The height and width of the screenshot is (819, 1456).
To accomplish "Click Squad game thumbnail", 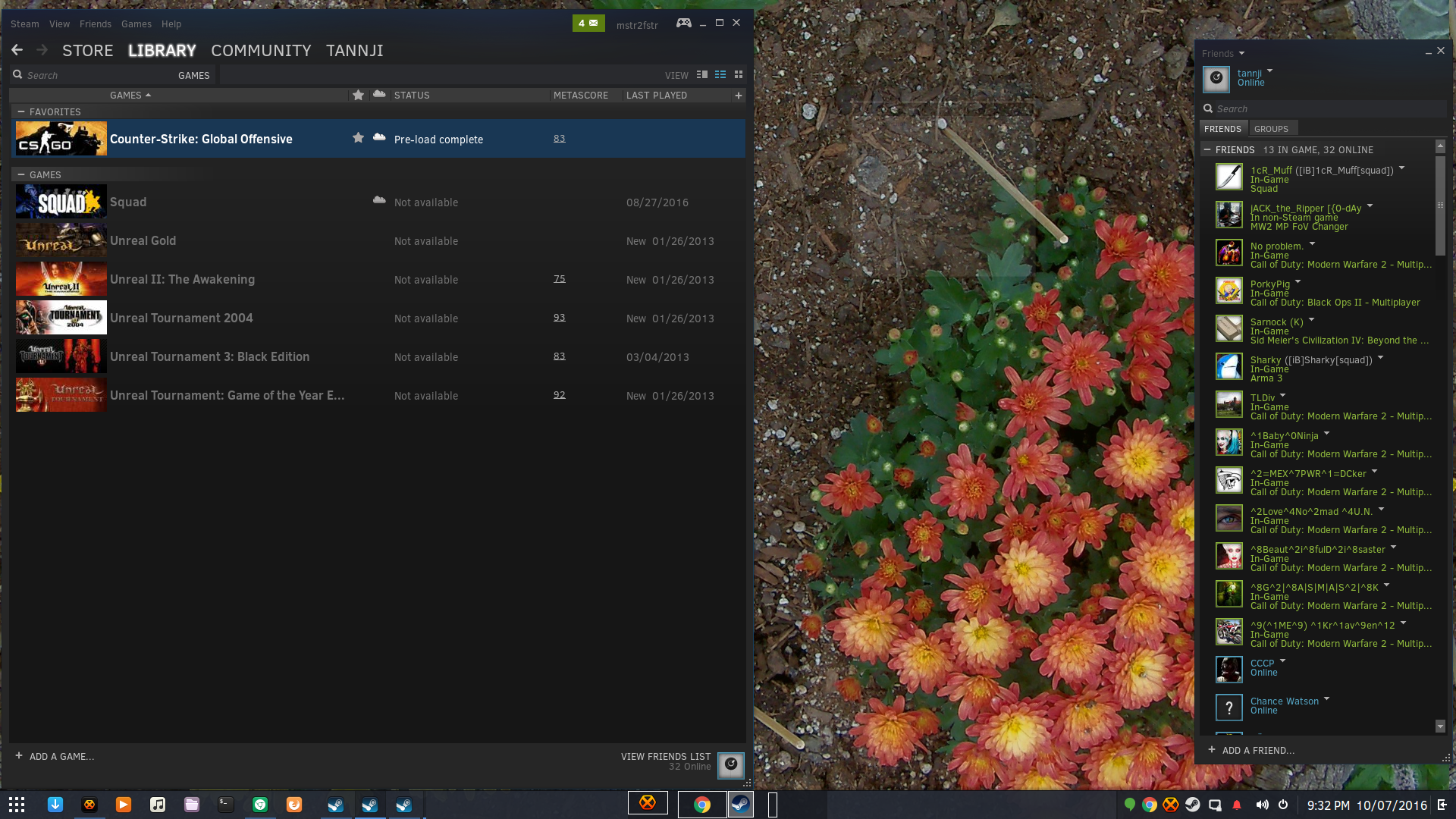I will (61, 202).
